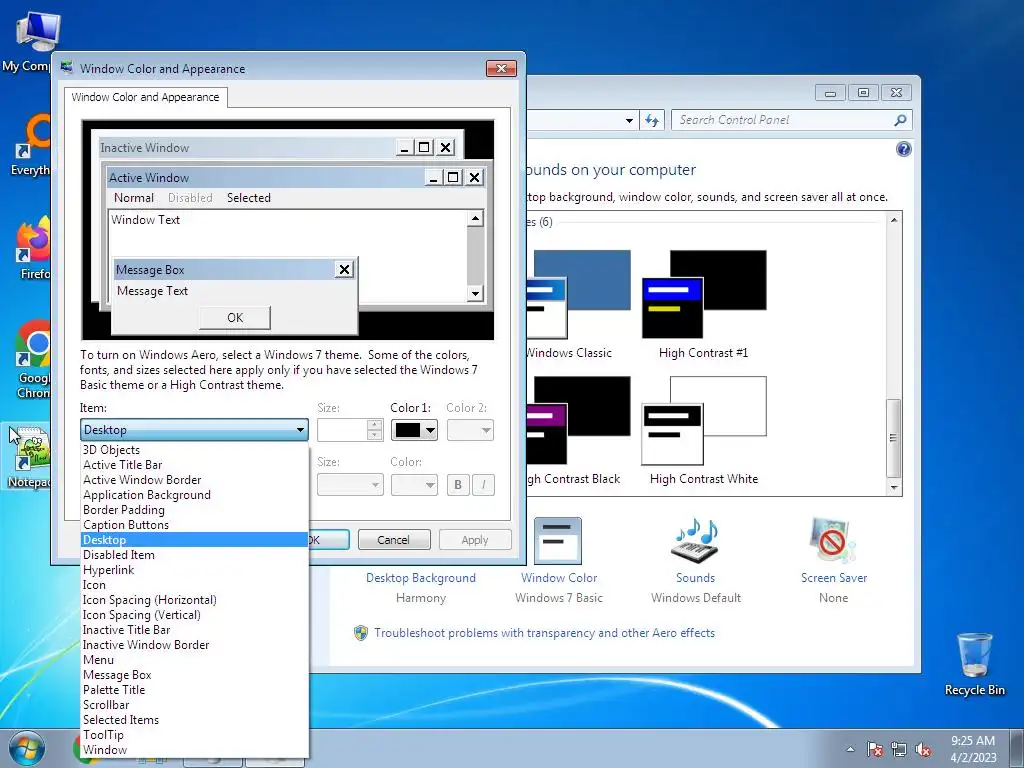Select the High Contrast White theme
The height and width of the screenshot is (768, 1024).
(703, 431)
